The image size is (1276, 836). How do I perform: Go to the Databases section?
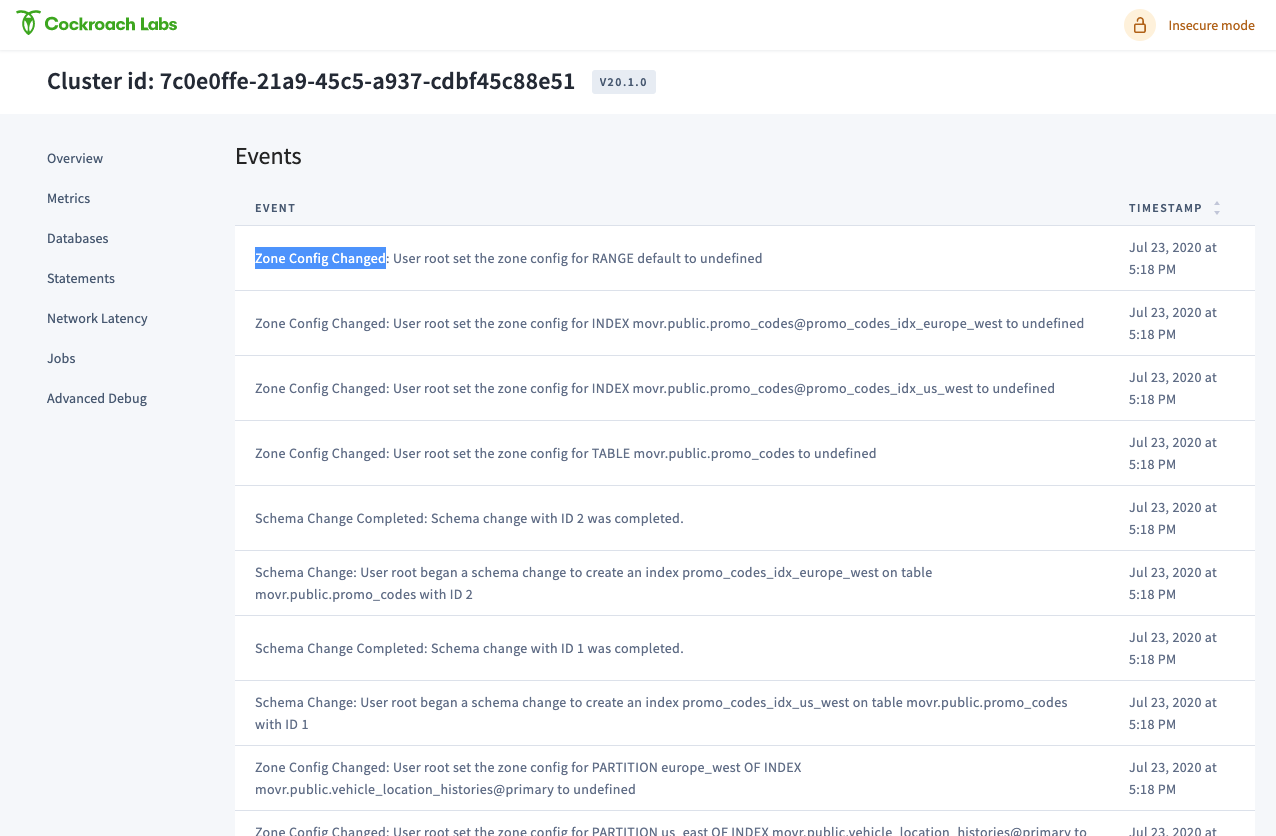coord(77,238)
